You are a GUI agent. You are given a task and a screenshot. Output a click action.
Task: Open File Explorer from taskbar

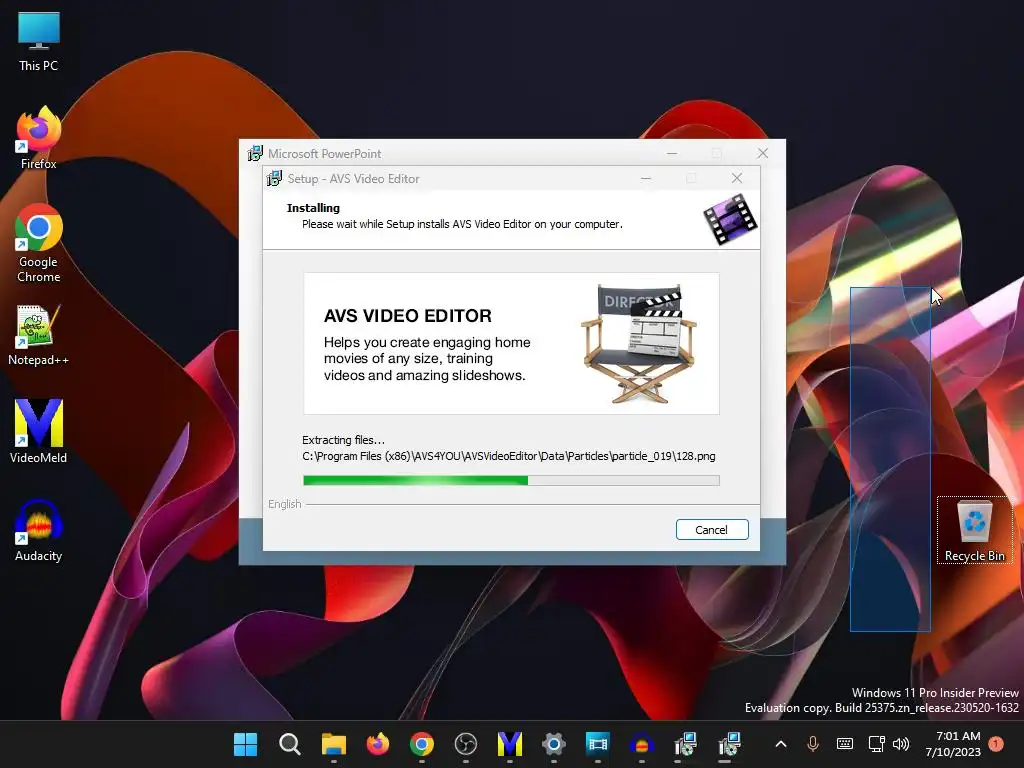click(x=334, y=744)
